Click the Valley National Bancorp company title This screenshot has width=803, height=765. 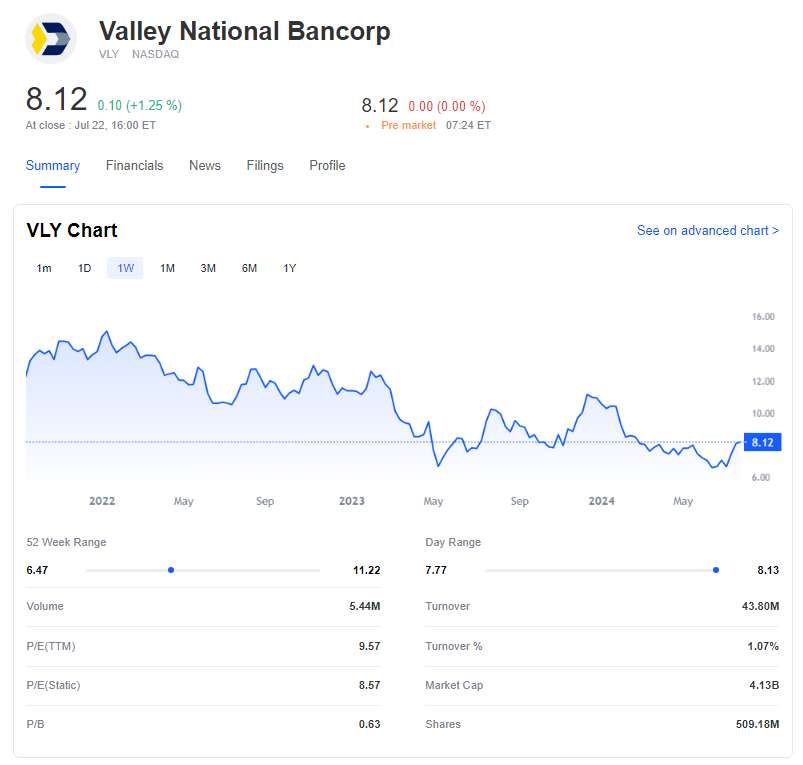(x=244, y=31)
